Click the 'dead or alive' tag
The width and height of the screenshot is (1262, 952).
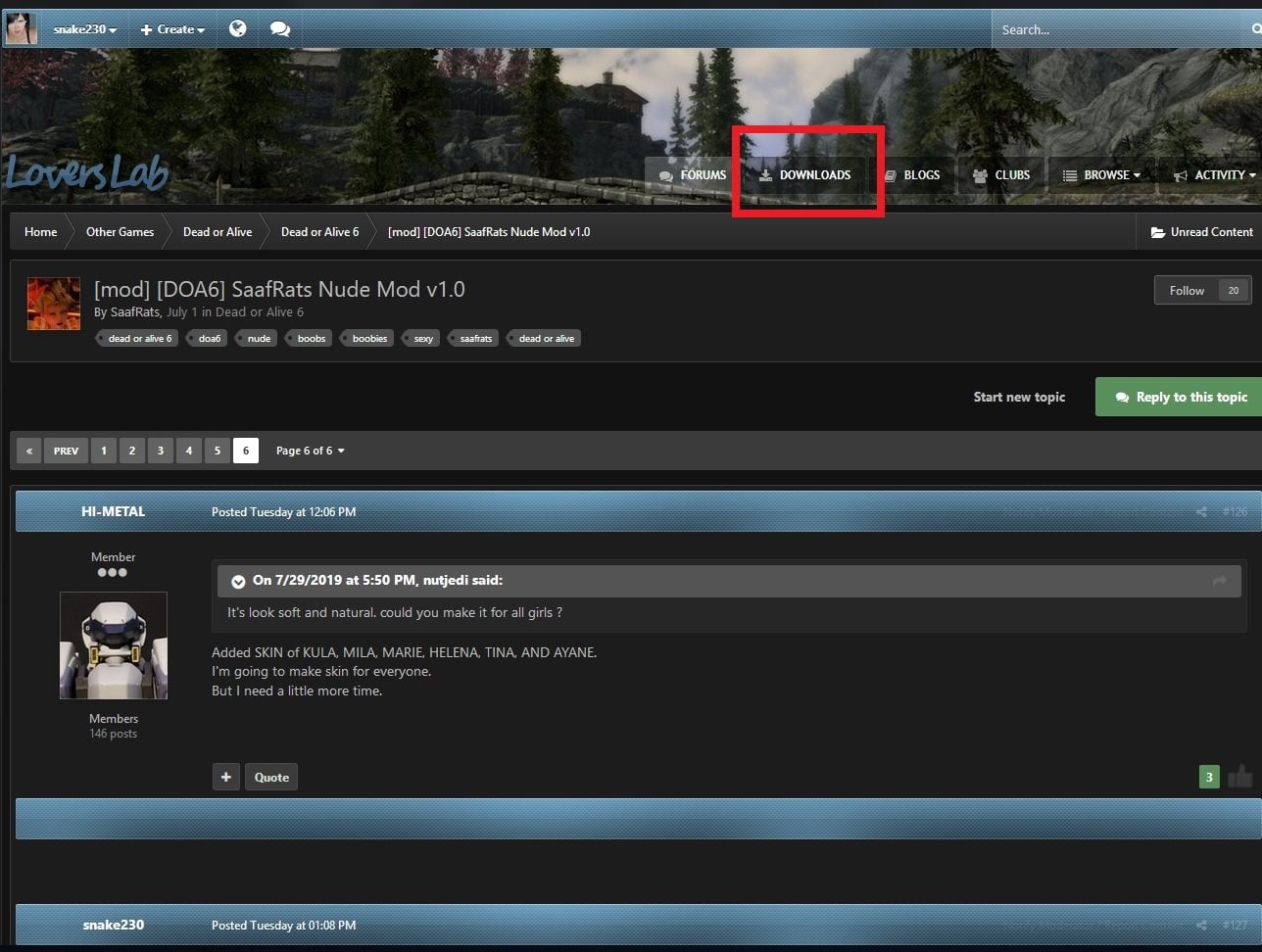point(544,339)
